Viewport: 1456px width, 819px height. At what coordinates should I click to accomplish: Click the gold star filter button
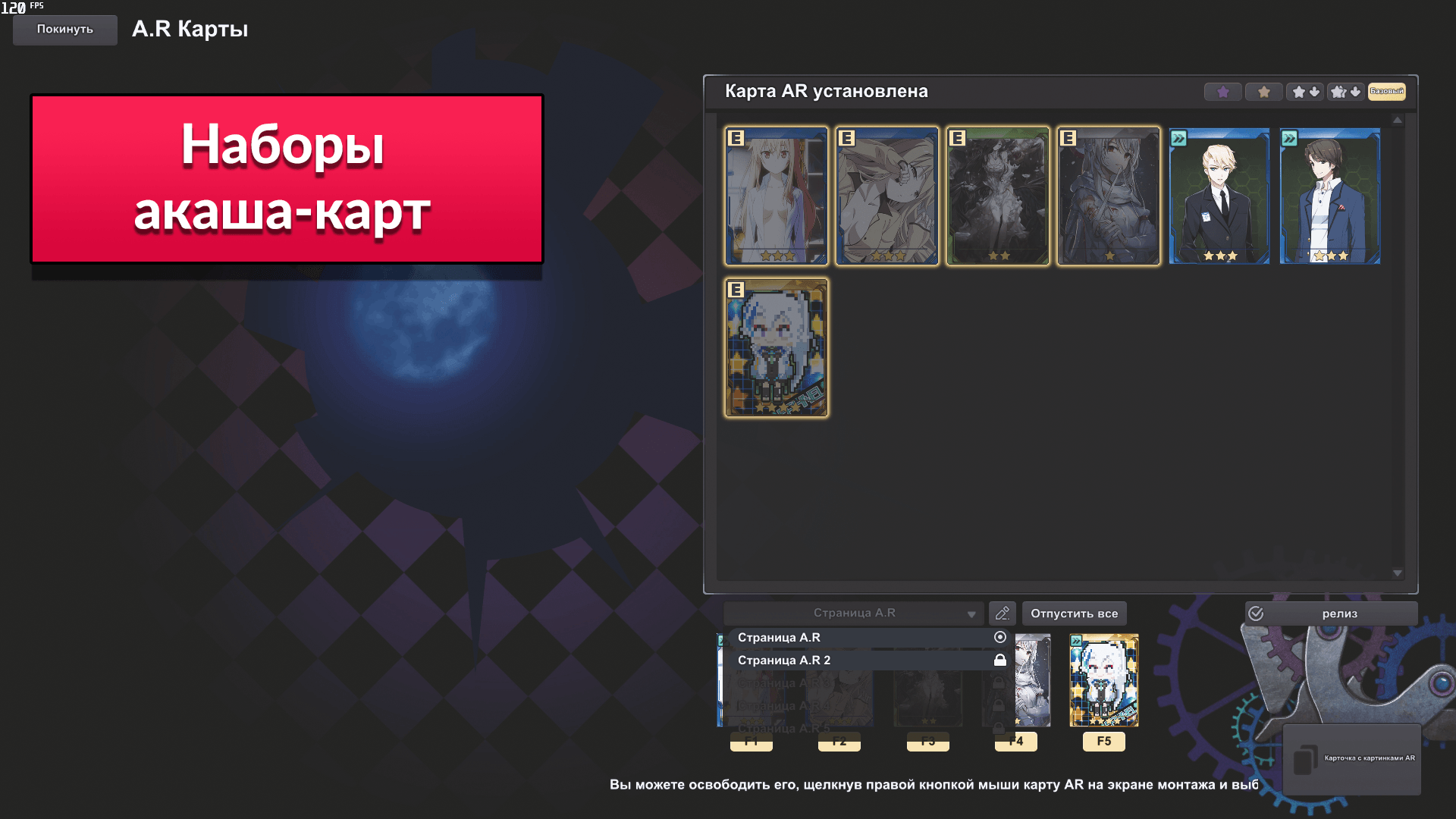1263,92
